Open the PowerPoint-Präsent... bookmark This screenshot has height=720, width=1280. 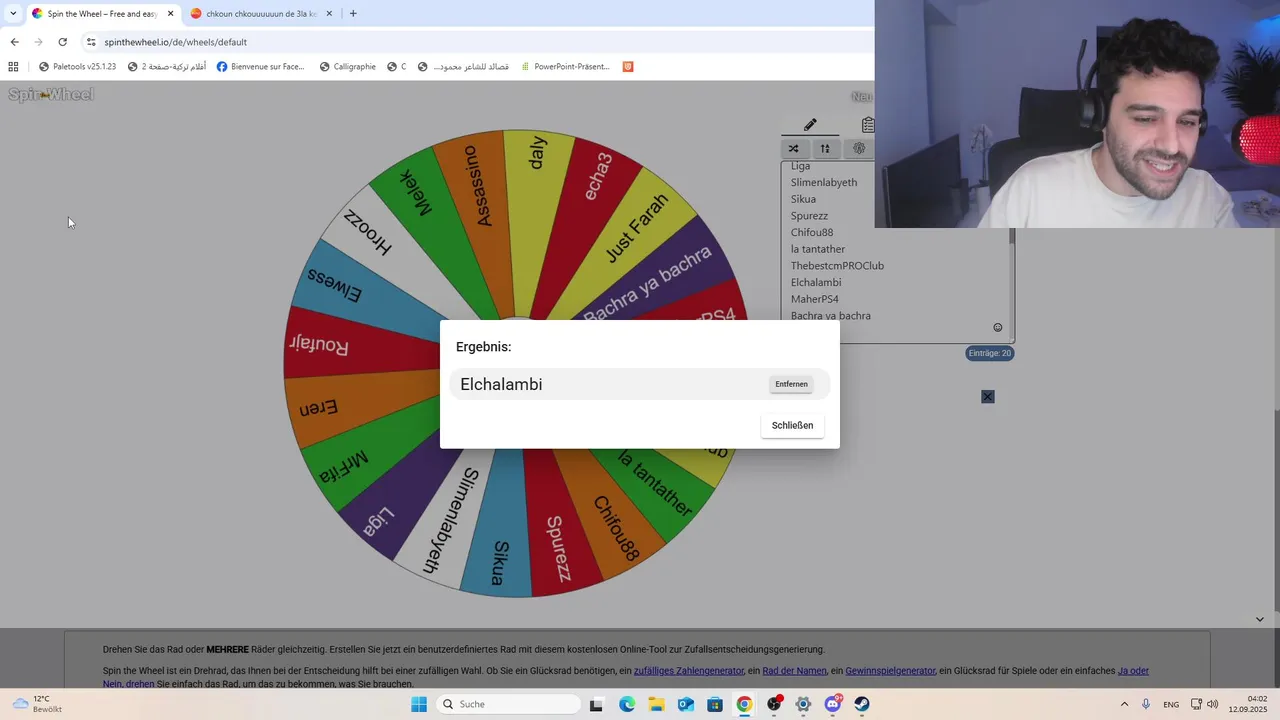click(563, 67)
